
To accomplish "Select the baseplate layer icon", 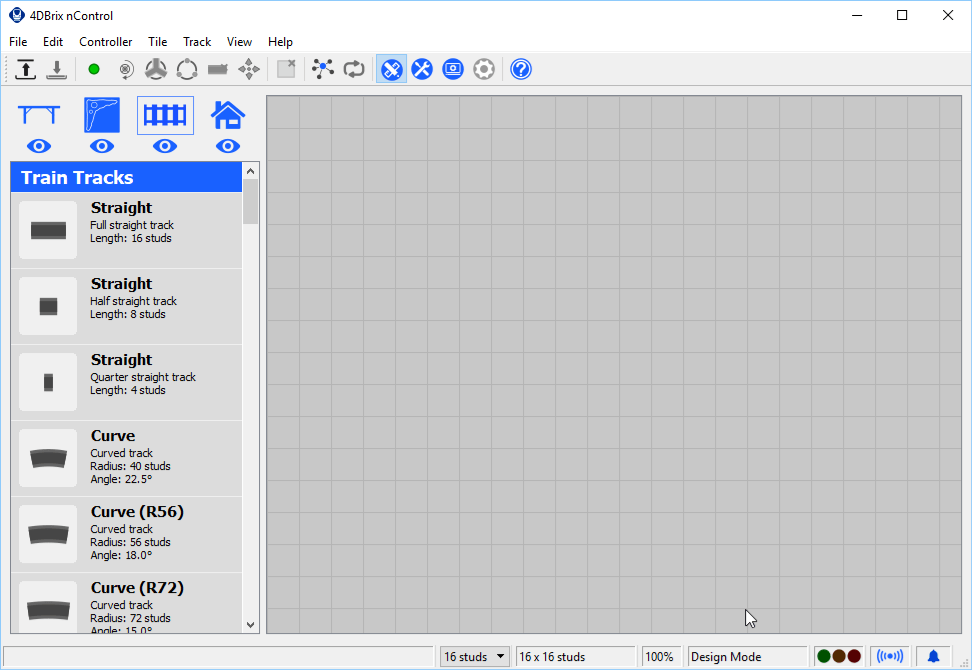I will (x=102, y=115).
